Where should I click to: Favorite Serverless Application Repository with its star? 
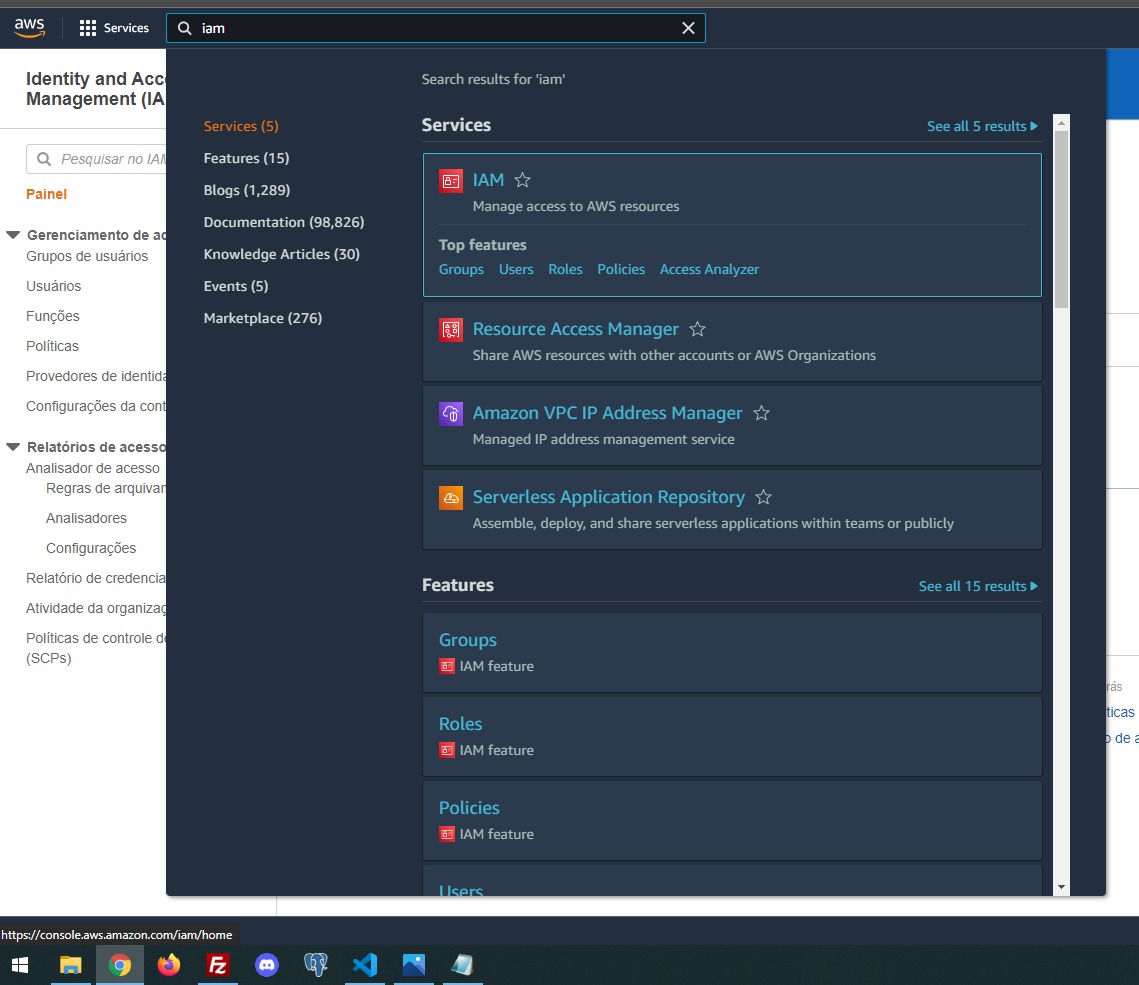(763, 498)
